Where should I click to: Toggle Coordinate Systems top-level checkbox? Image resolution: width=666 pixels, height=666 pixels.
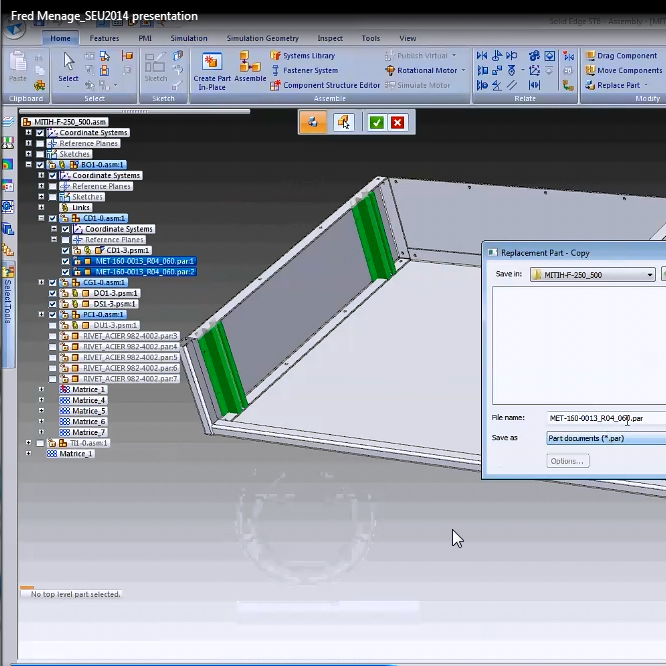(x=40, y=133)
